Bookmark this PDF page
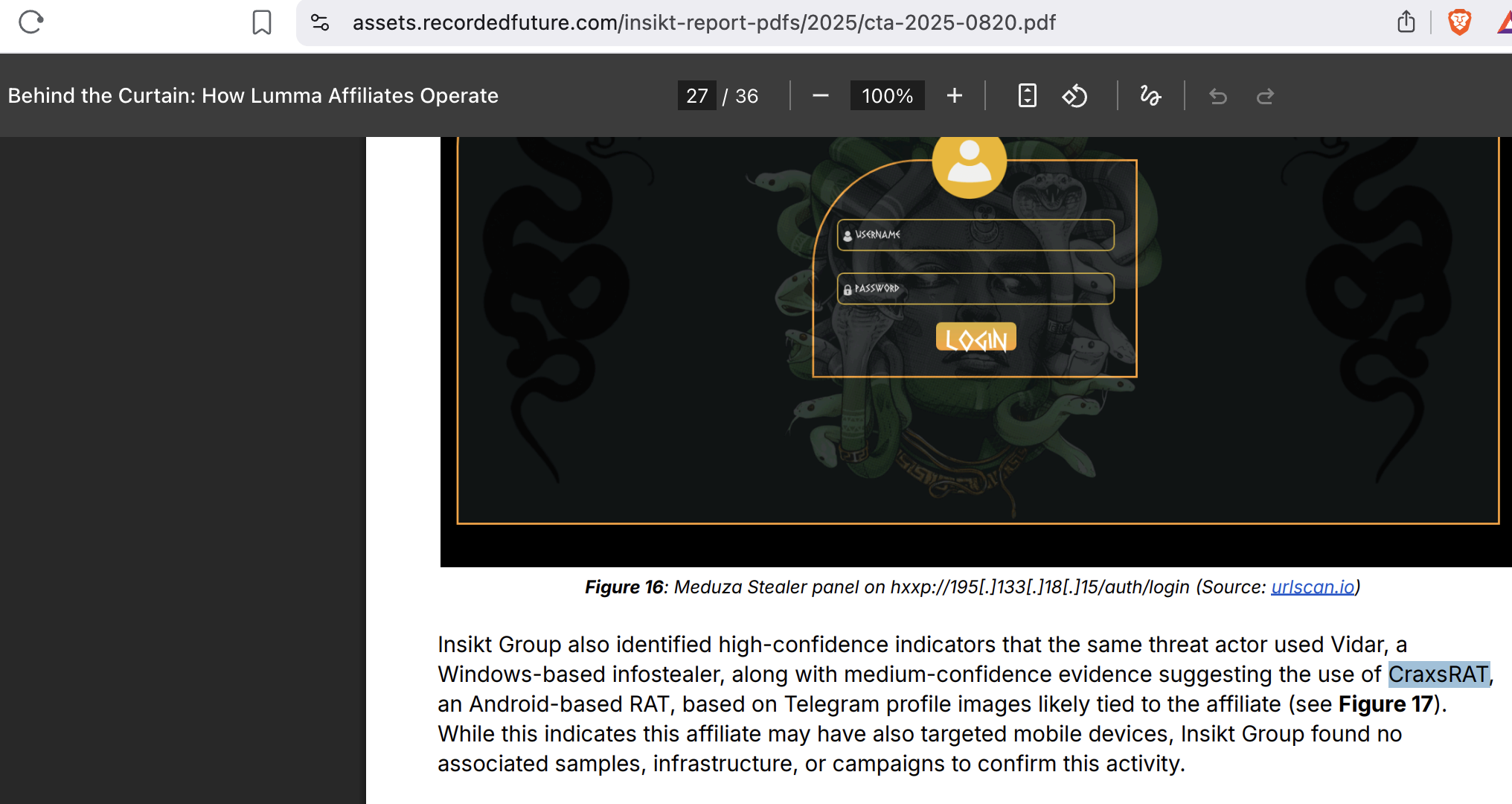The width and height of the screenshot is (1512, 804). click(261, 22)
